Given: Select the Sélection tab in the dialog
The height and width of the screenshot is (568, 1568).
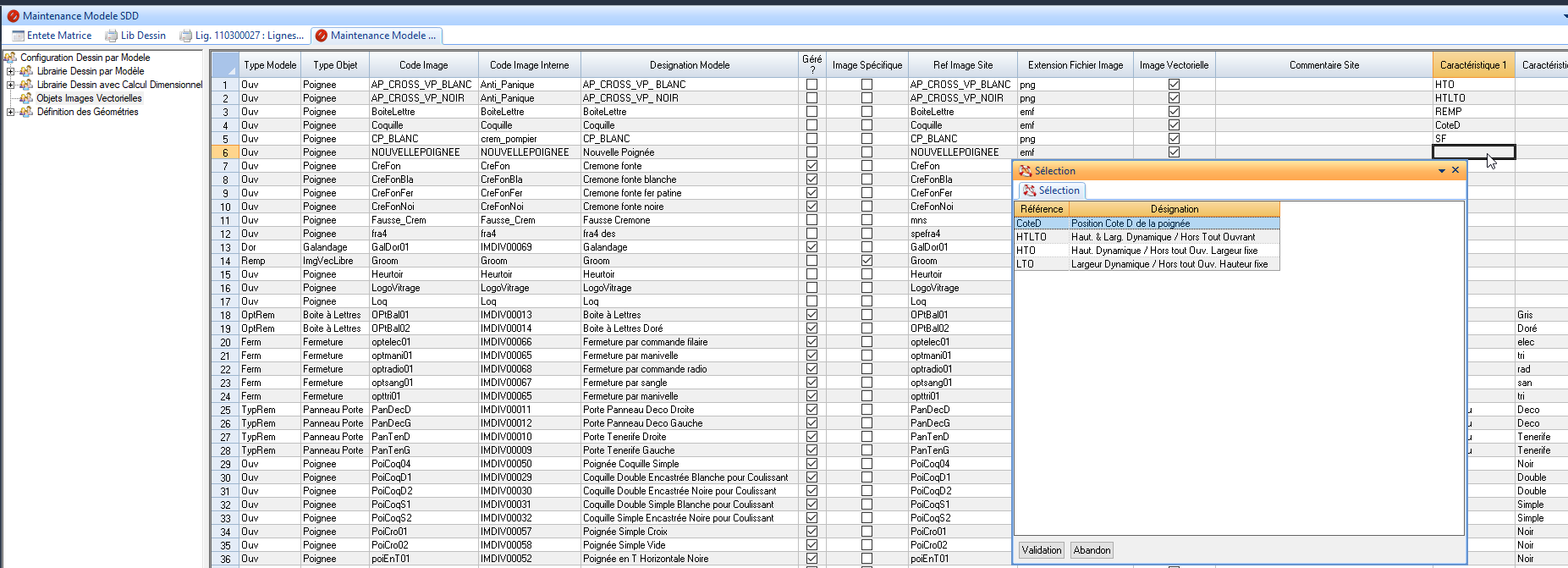Looking at the screenshot, I should [x=1051, y=190].
